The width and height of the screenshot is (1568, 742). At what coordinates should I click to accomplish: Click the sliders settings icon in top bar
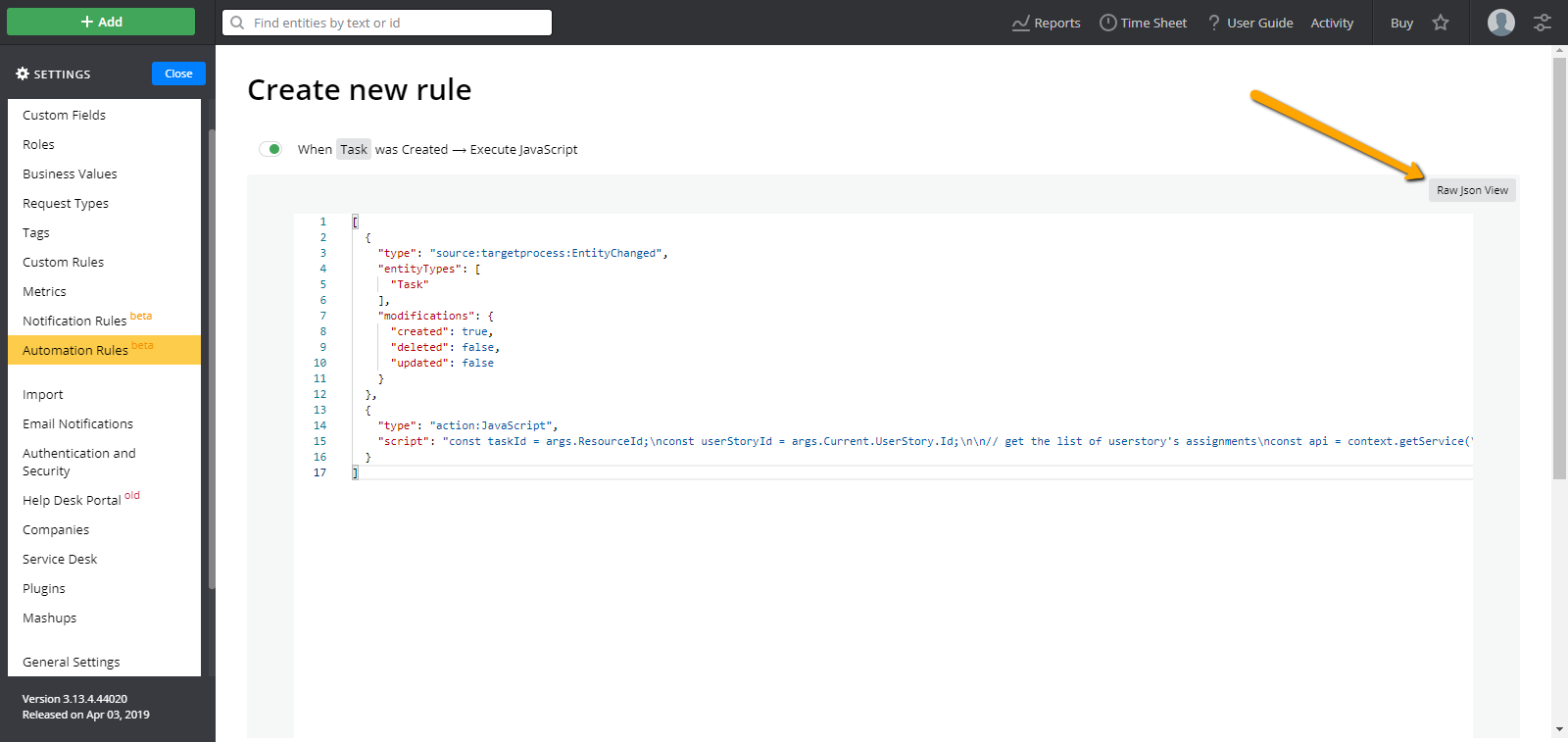coord(1543,23)
